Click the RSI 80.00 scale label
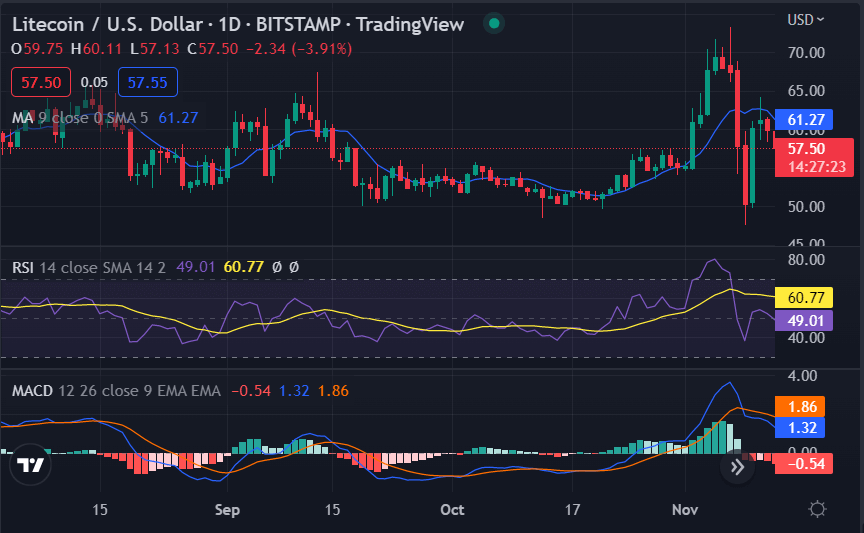The height and width of the screenshot is (533, 864). tap(806, 260)
